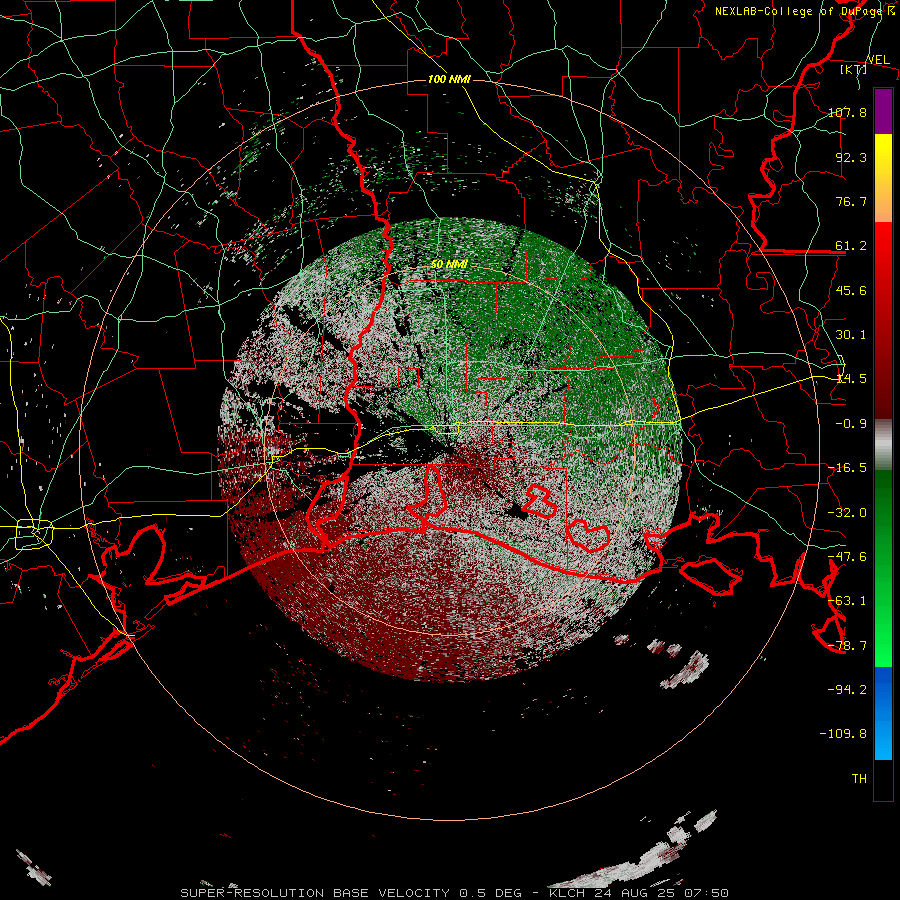Click the VEL legend heading
The width and height of the screenshot is (900, 900).
[878, 59]
